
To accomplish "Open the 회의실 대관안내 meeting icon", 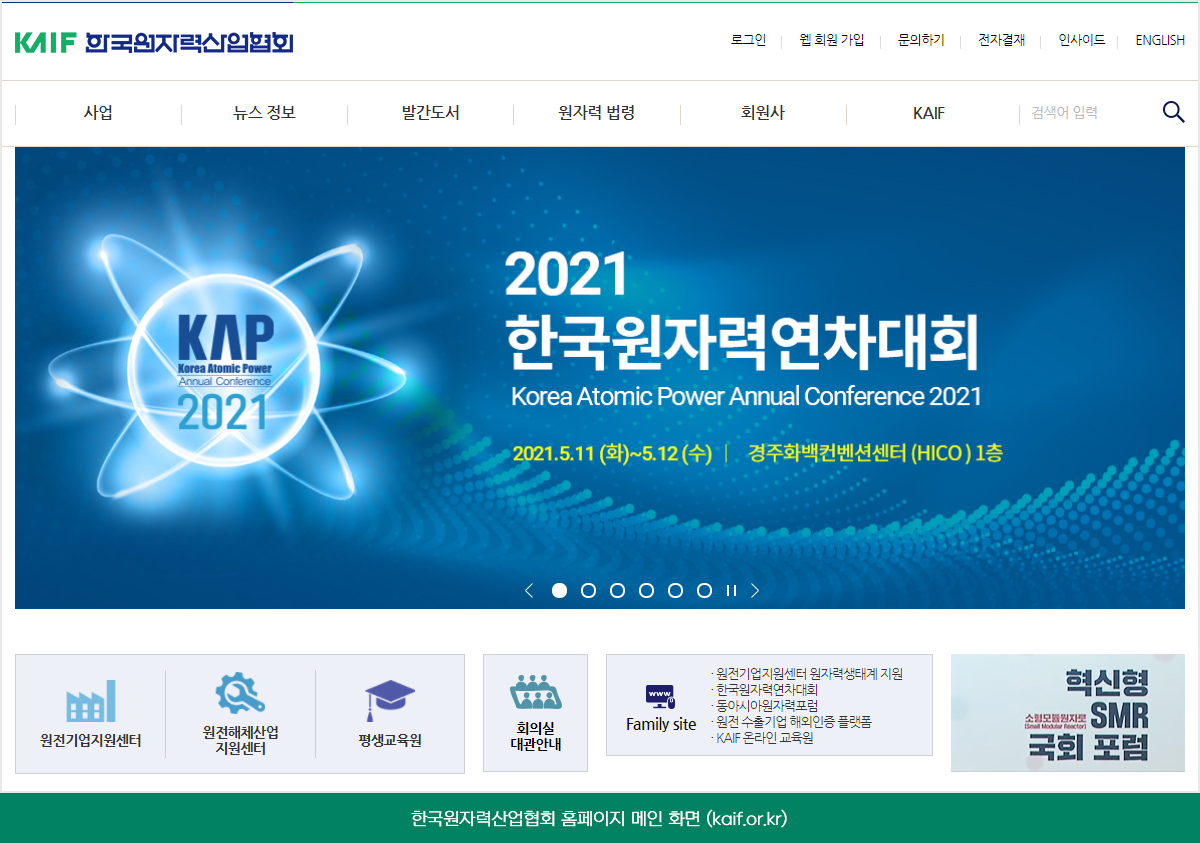I will [x=536, y=692].
